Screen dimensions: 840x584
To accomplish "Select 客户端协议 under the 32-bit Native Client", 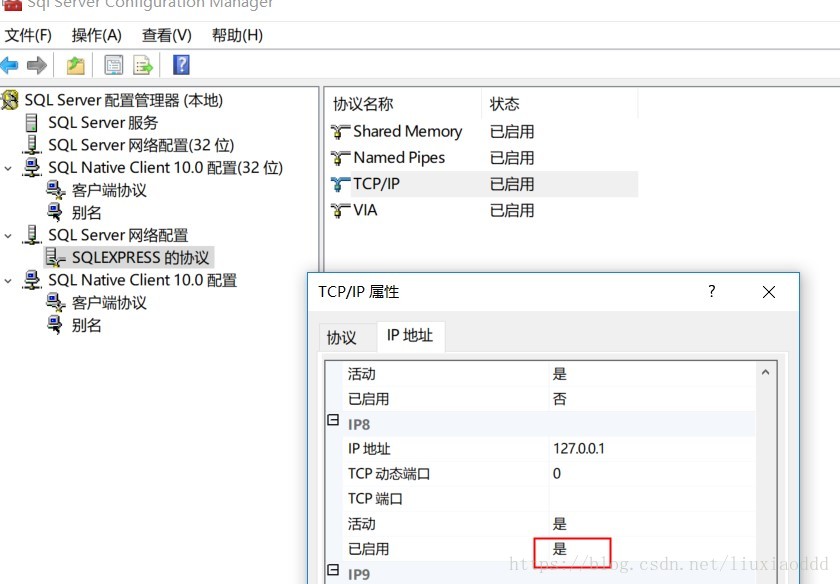I will click(109, 190).
